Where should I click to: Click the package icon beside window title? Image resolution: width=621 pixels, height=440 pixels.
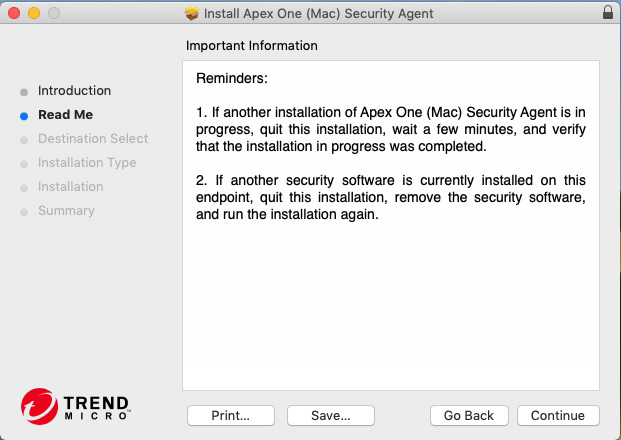click(x=192, y=14)
